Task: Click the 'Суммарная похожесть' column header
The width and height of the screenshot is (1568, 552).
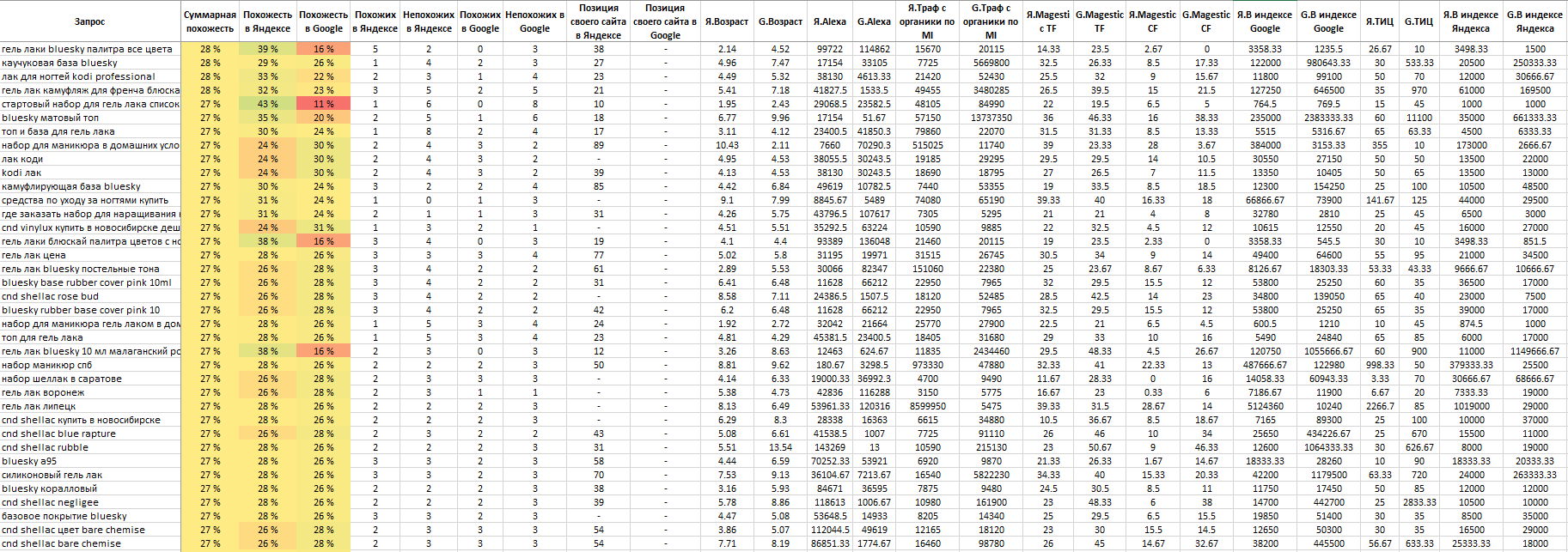Action: (x=210, y=21)
